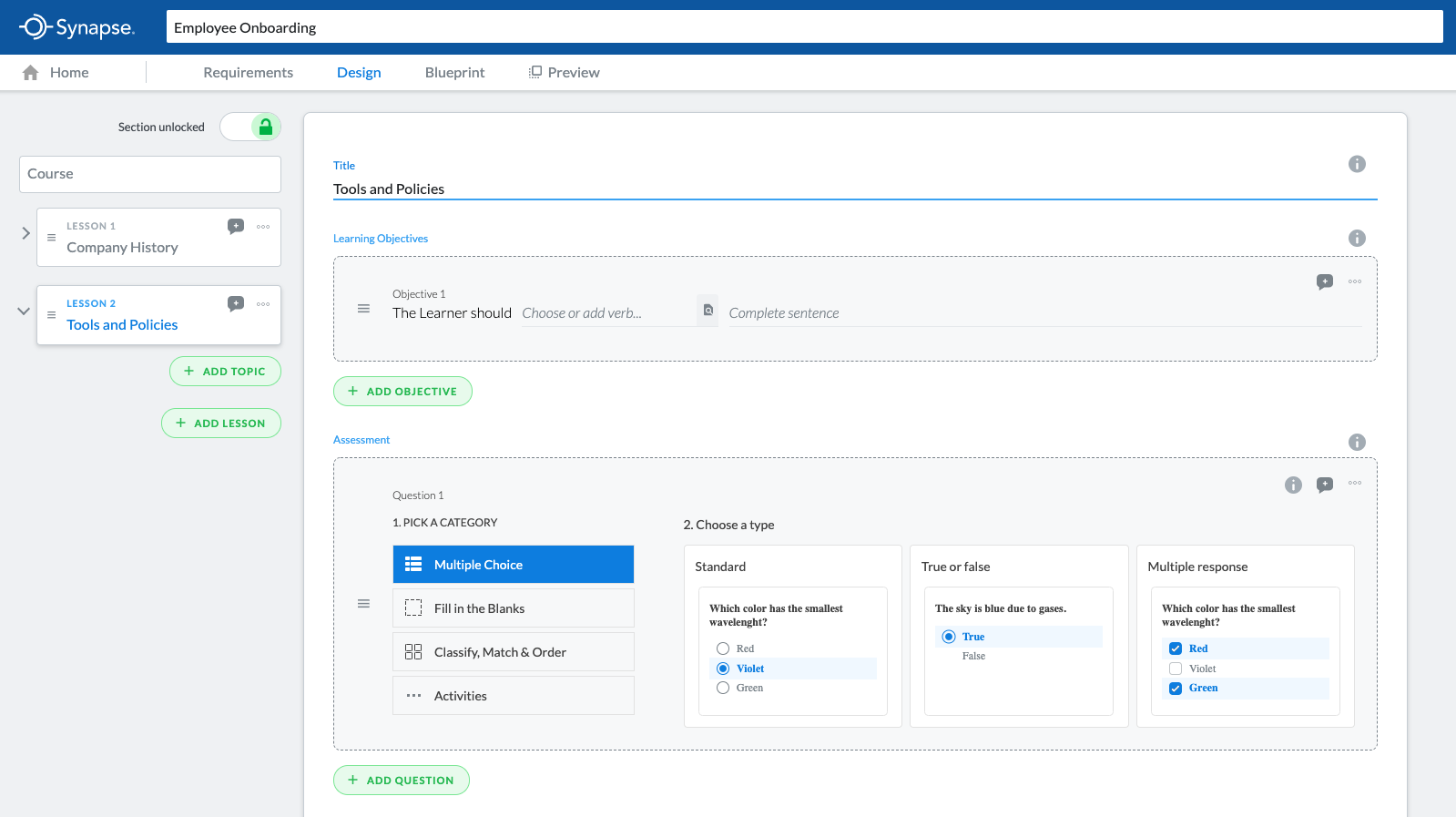The width and height of the screenshot is (1456, 817).
Task: Go to the Home tab
Action: 56,72
